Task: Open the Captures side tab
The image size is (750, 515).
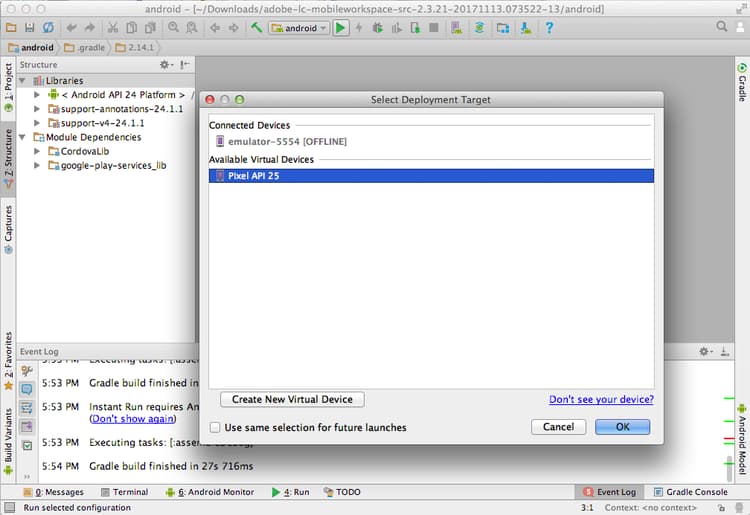Action: coord(8,230)
